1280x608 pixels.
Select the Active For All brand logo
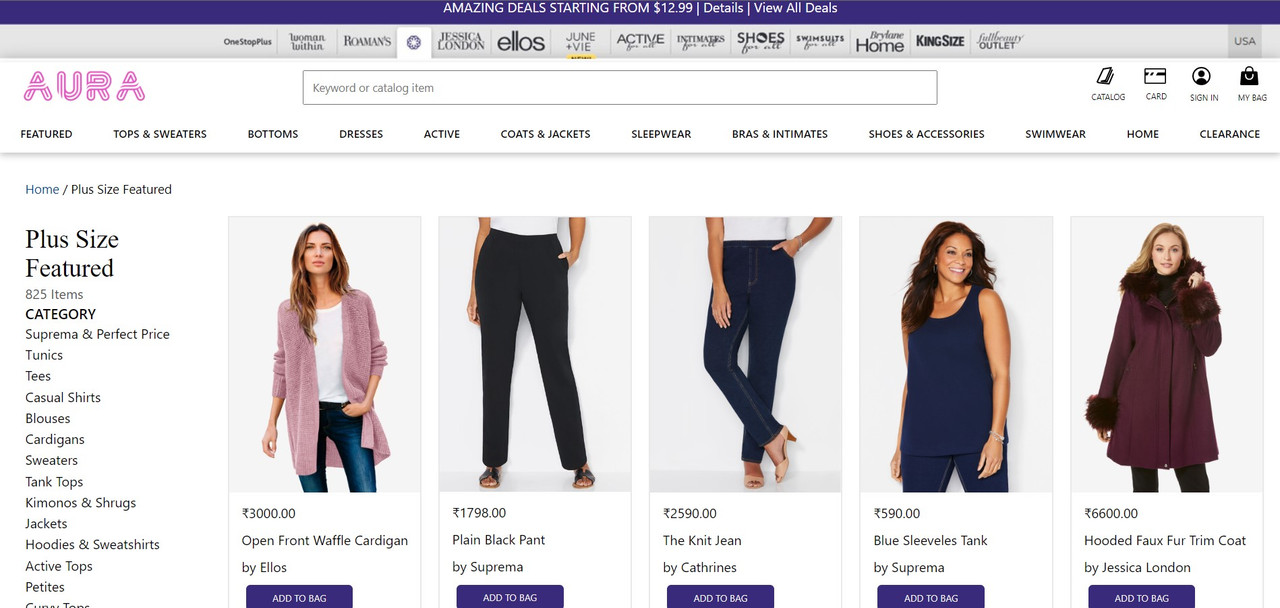click(640, 42)
